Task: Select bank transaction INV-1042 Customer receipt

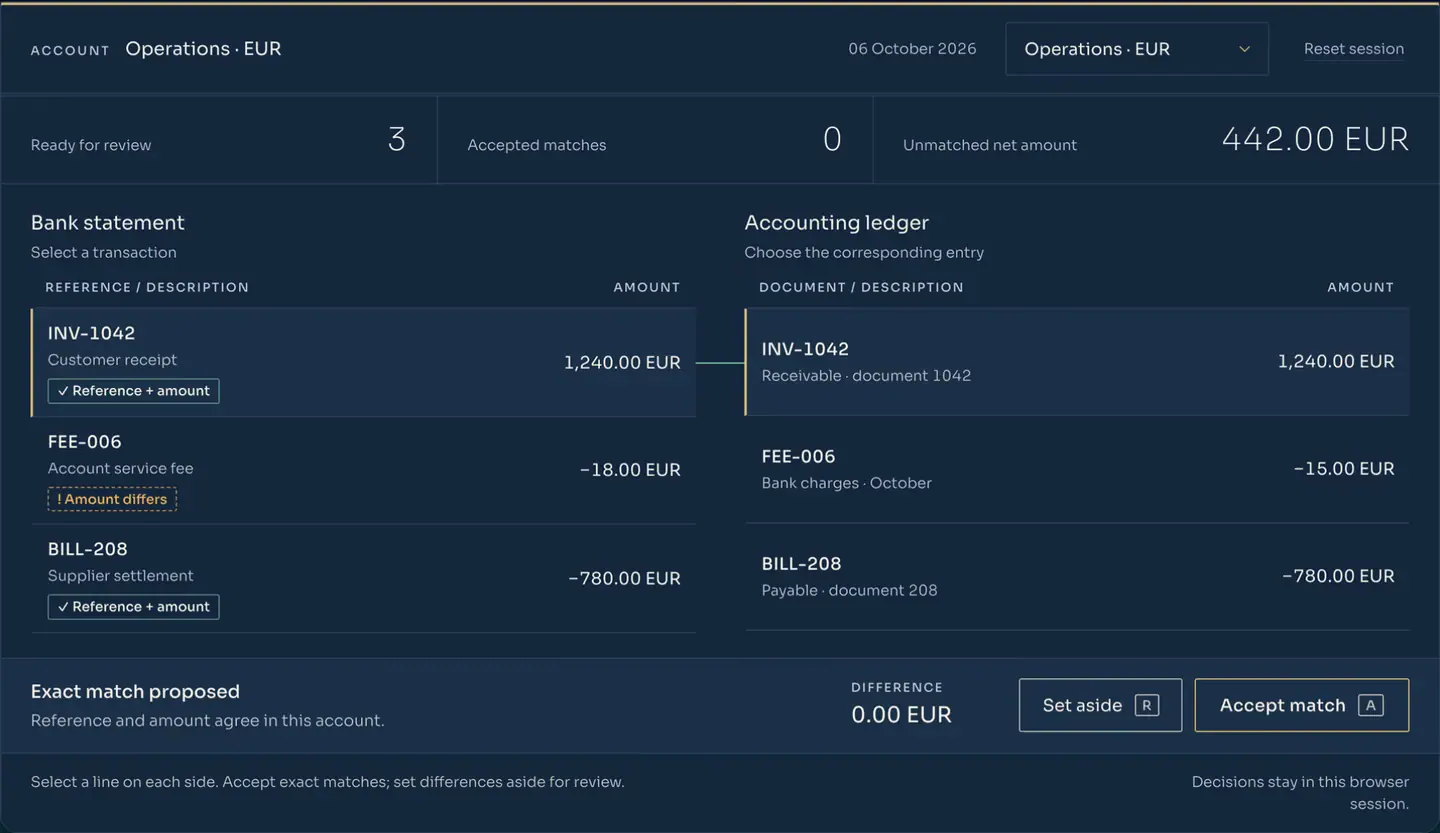Action: pyautogui.click(x=363, y=362)
